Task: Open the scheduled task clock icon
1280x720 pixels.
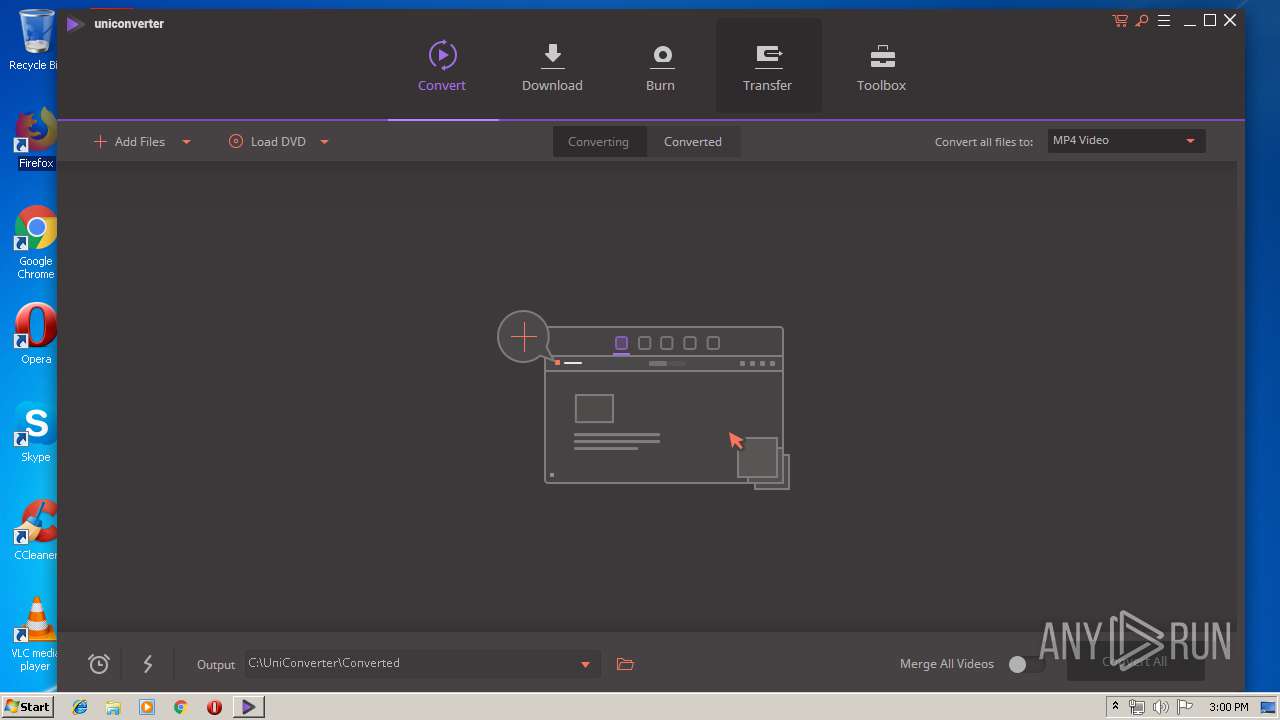Action: pos(98,664)
